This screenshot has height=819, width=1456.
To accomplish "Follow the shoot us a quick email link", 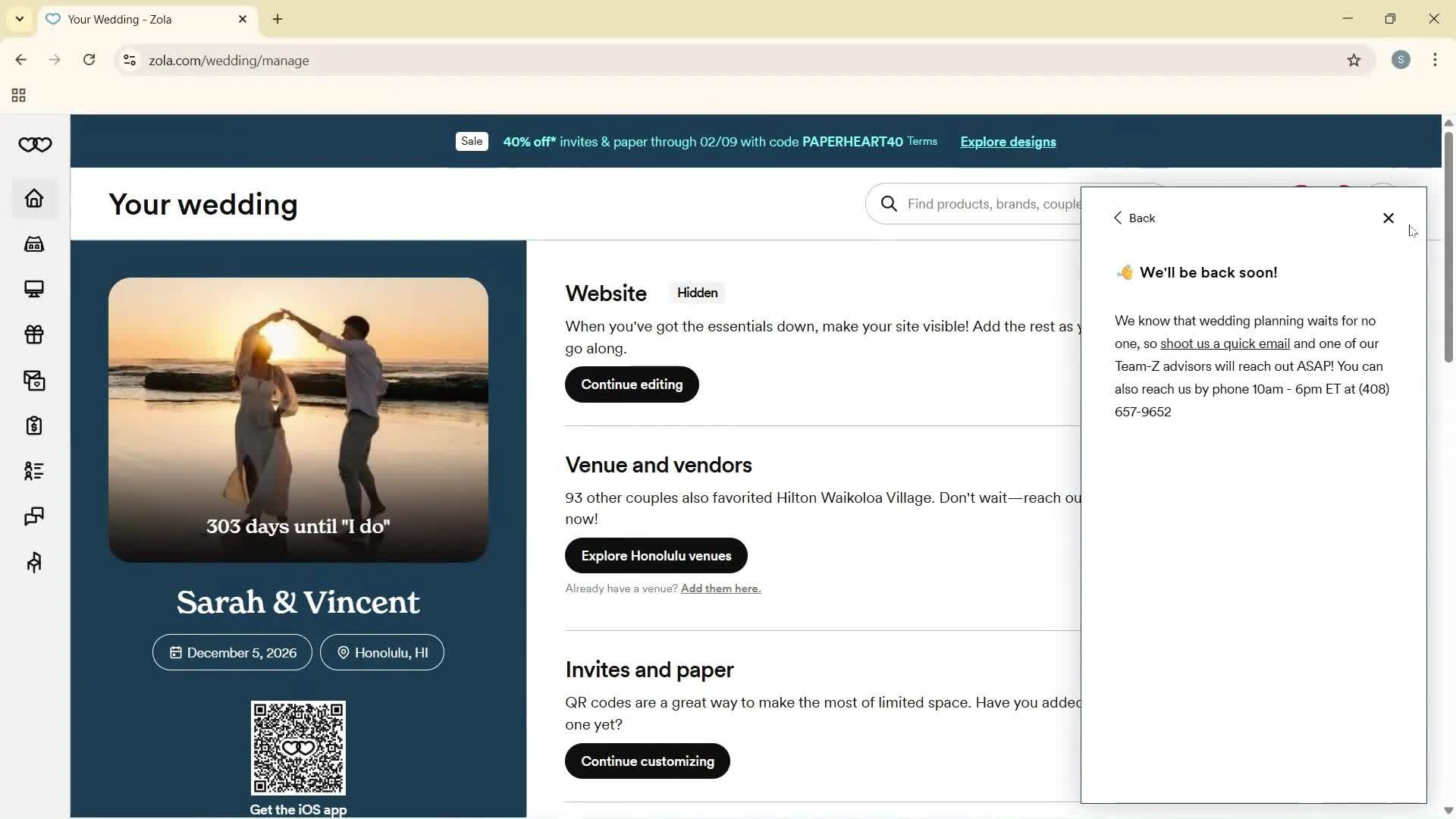I will [1225, 343].
